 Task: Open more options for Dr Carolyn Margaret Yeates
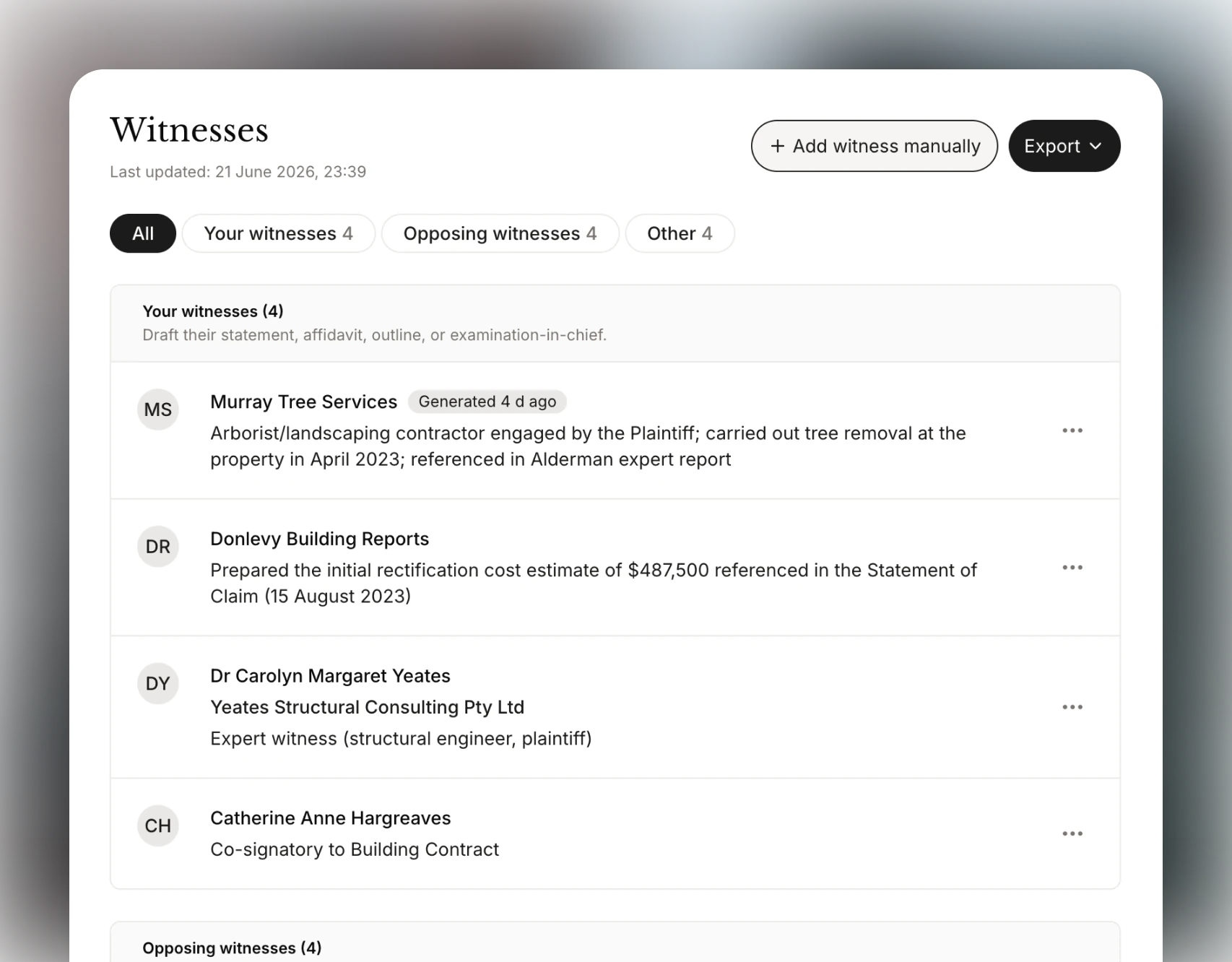click(x=1072, y=707)
